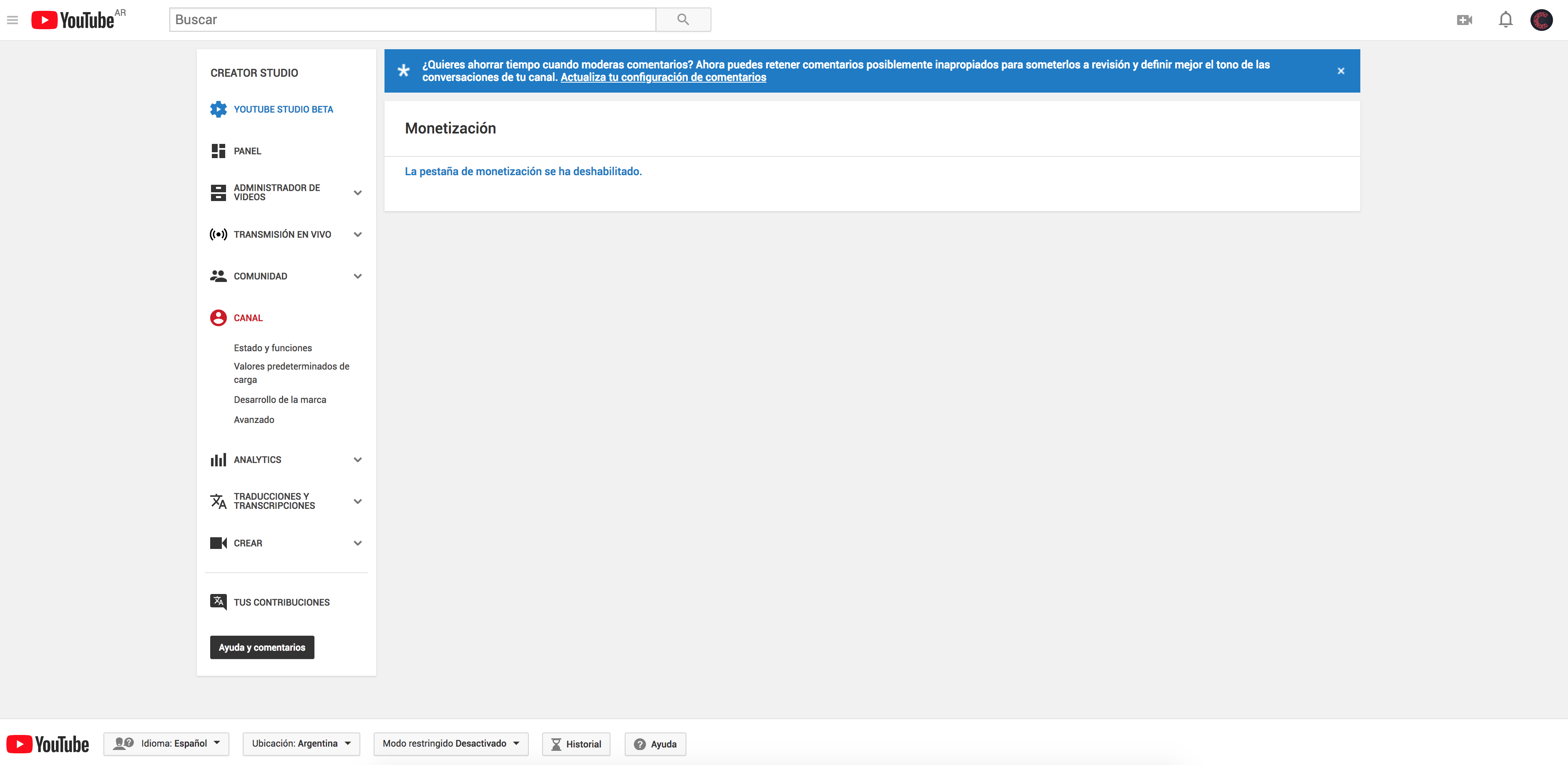
Task: Click the footer YouTube logo
Action: point(48,744)
